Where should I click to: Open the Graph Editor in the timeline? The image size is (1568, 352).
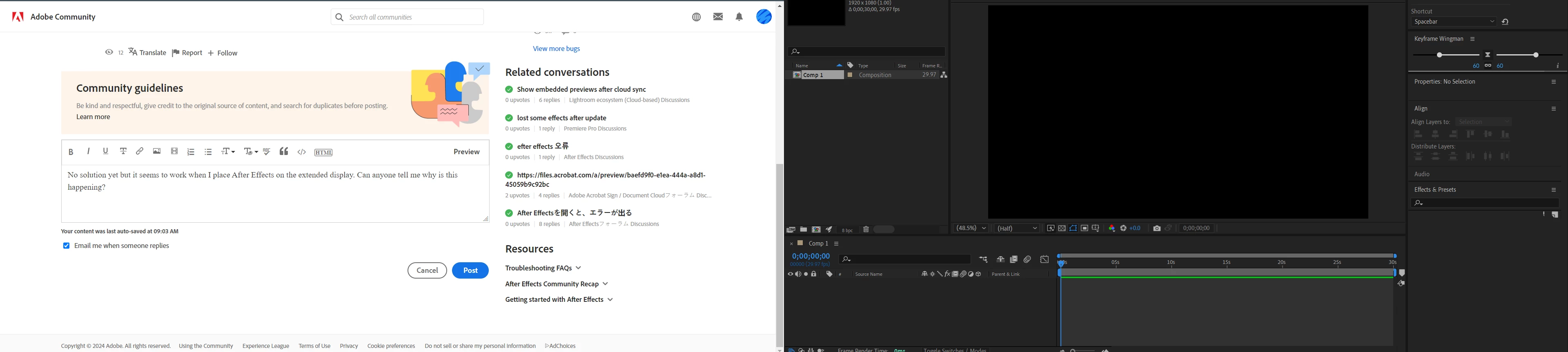(1045, 259)
